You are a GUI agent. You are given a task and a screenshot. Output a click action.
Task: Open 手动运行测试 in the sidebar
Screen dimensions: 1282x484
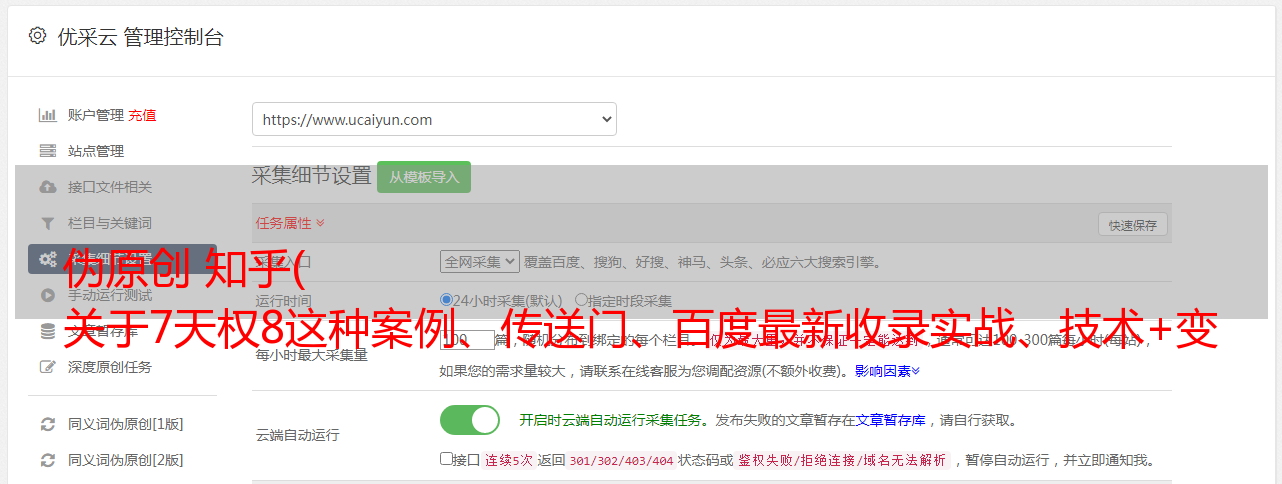point(110,295)
